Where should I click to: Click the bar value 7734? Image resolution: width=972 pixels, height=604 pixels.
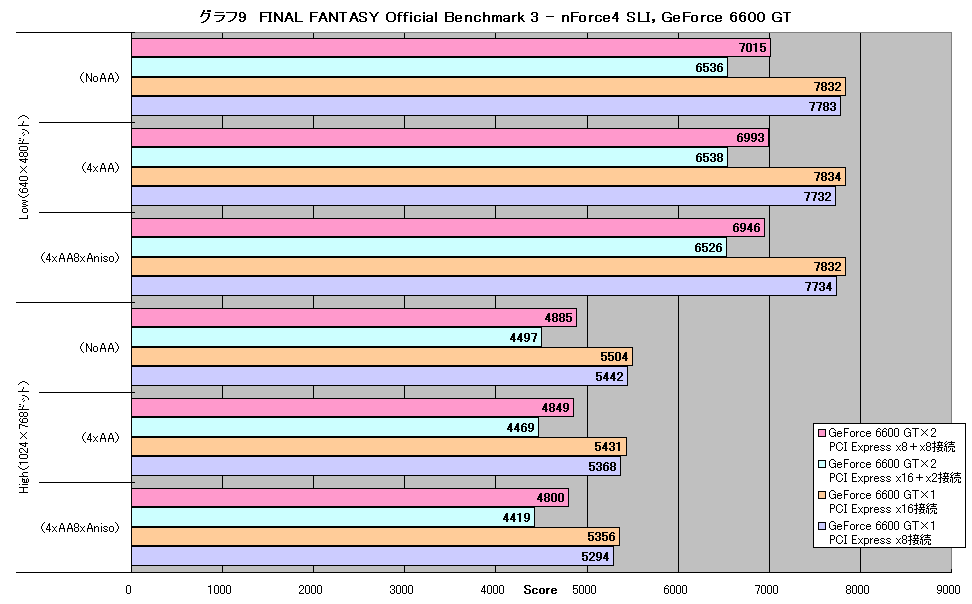(818, 286)
